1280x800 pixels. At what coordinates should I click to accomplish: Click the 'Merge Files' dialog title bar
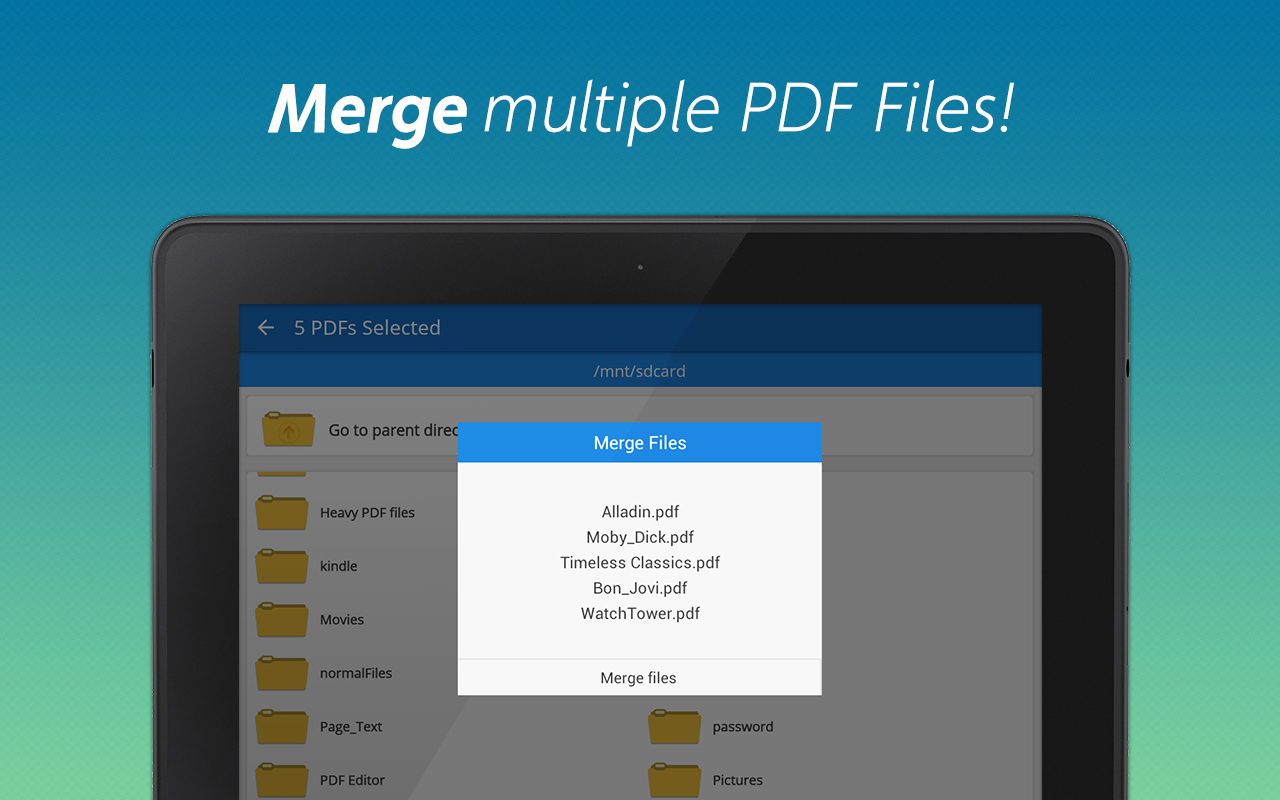pyautogui.click(x=639, y=442)
